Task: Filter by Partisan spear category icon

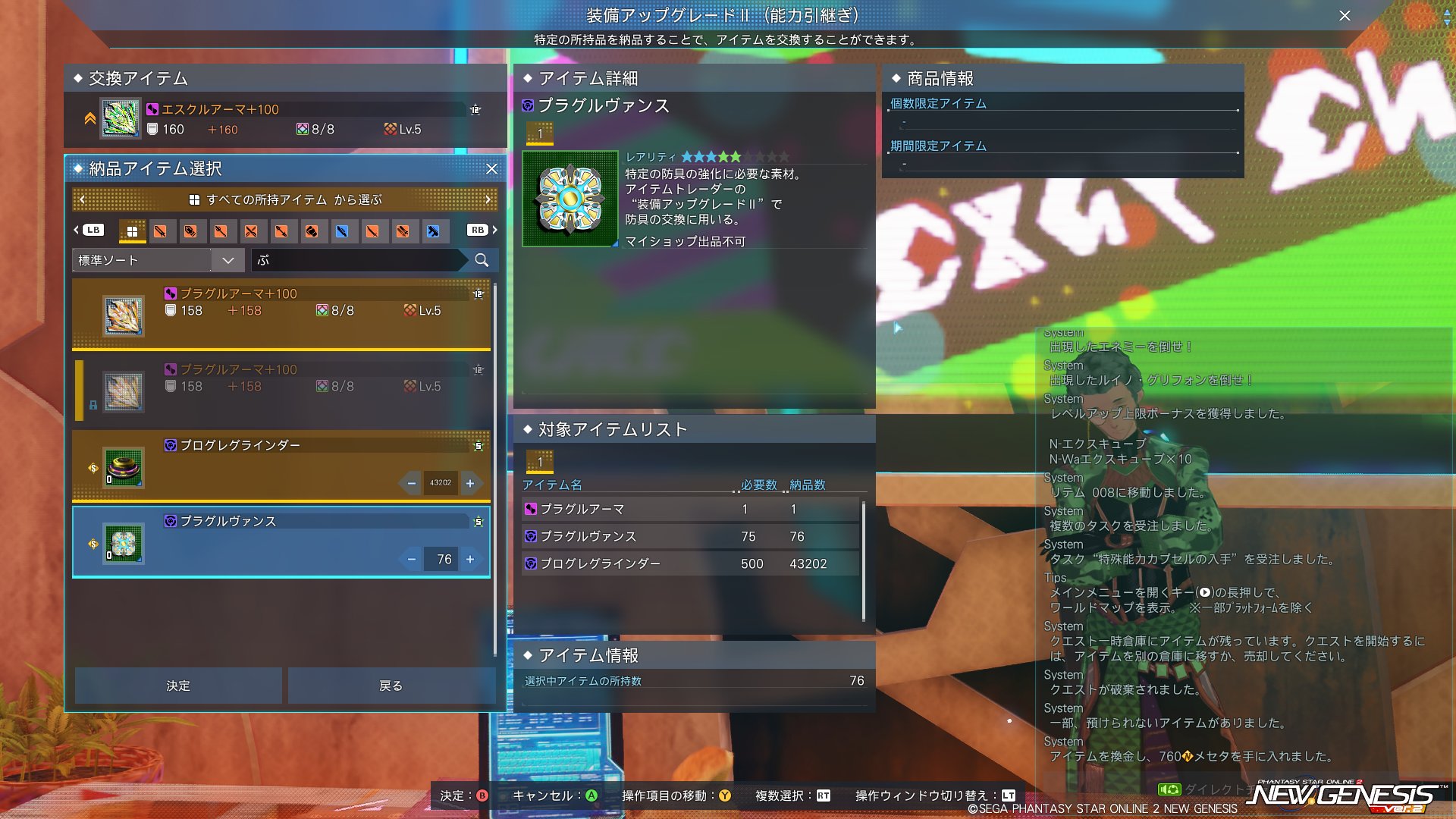Action: click(221, 231)
